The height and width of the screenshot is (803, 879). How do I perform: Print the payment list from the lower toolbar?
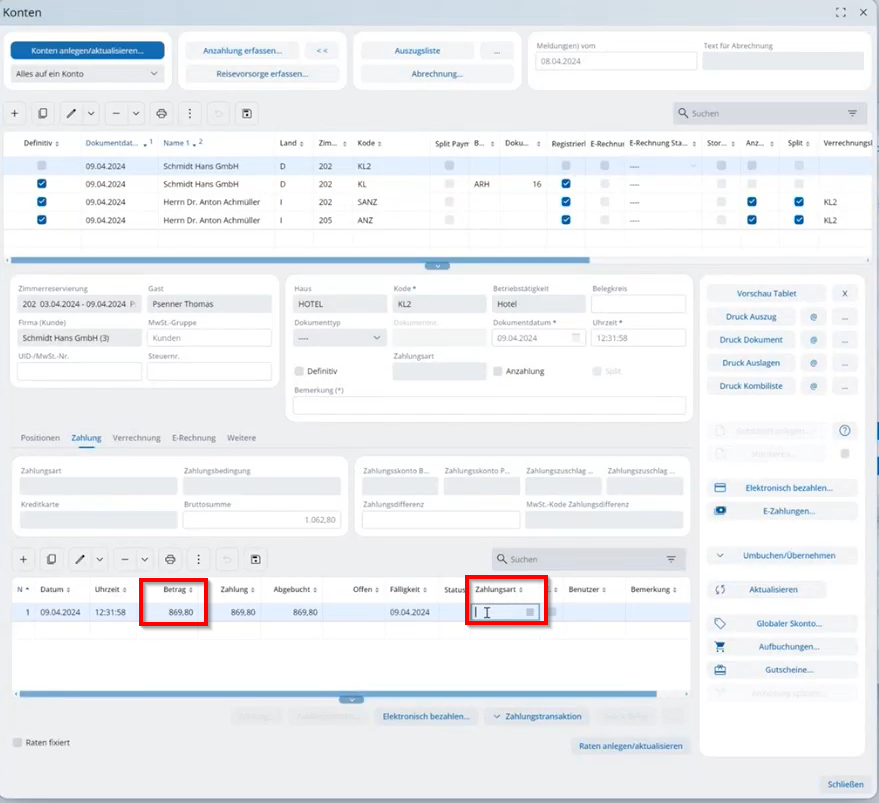[170, 560]
